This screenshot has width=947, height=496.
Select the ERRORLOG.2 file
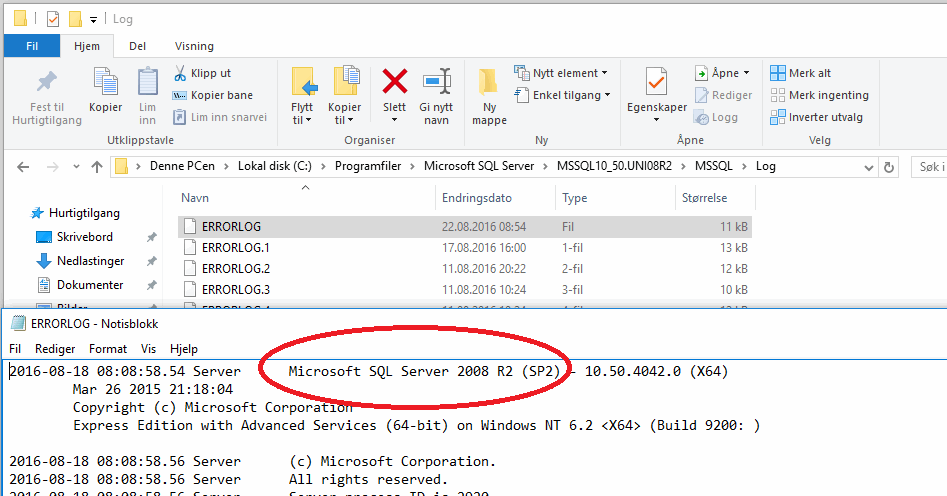(x=236, y=269)
